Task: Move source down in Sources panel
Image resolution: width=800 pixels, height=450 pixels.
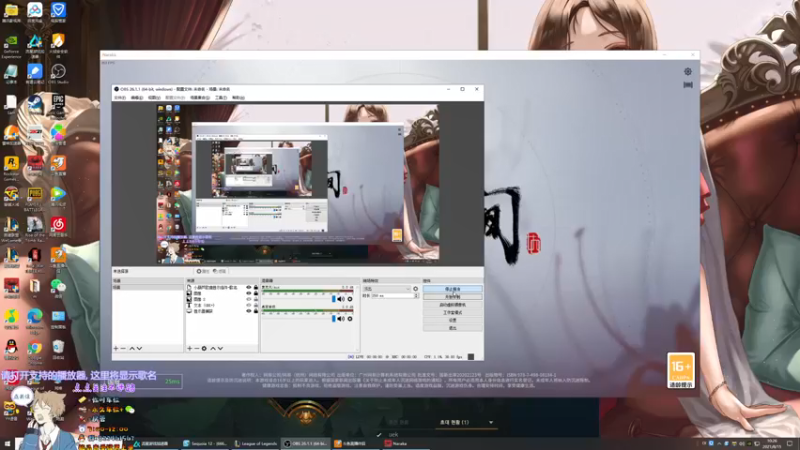Action: 220,348
